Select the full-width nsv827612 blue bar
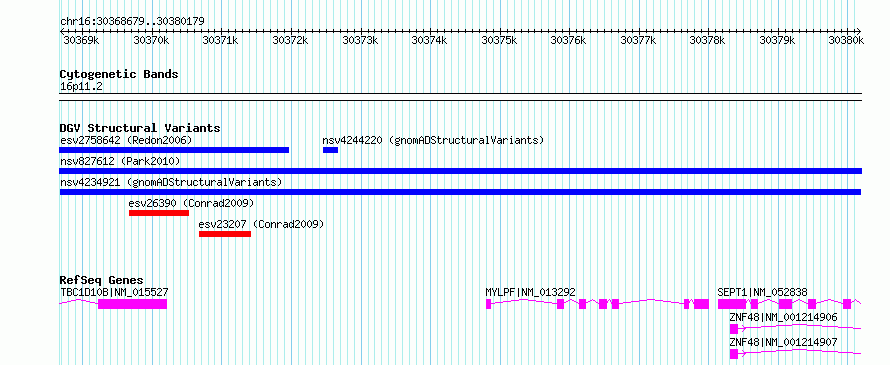Image resolution: width=890 pixels, height=365 pixels. click(461, 171)
